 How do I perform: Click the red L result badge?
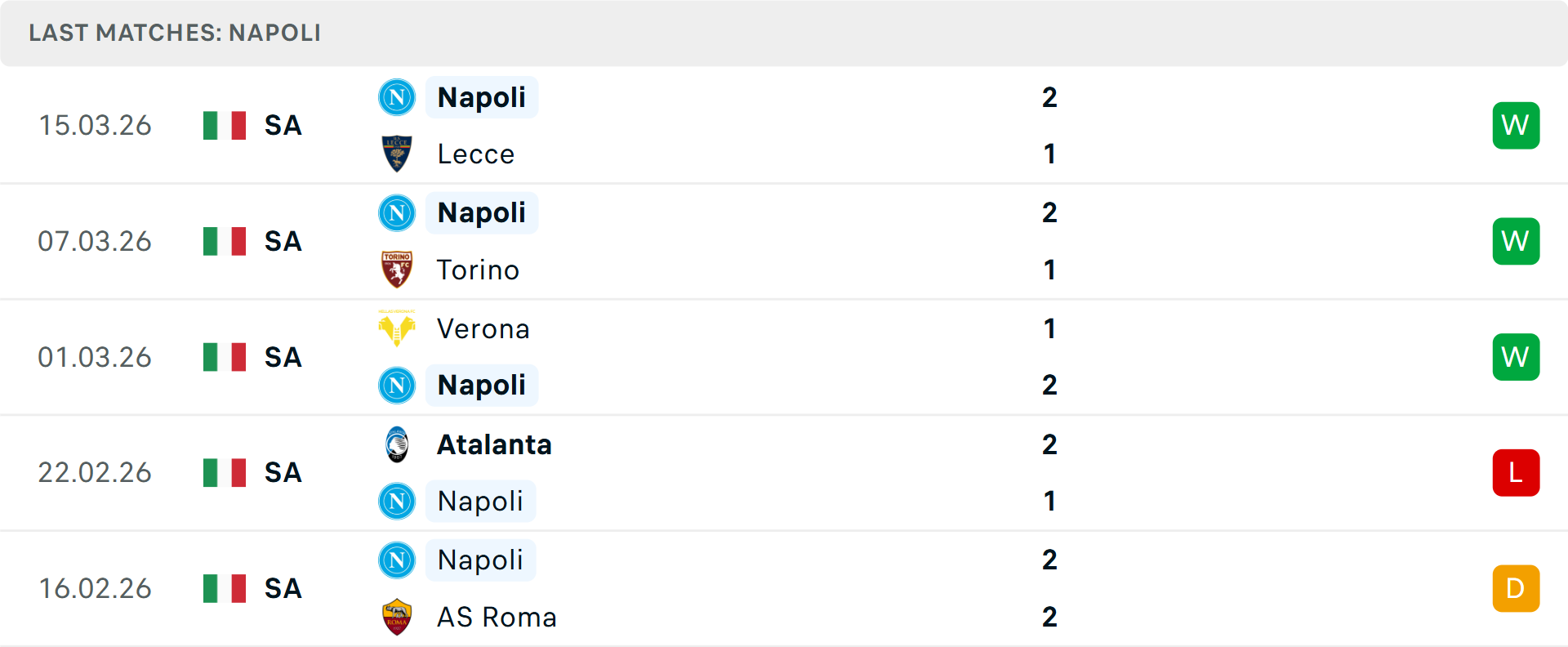(1516, 473)
